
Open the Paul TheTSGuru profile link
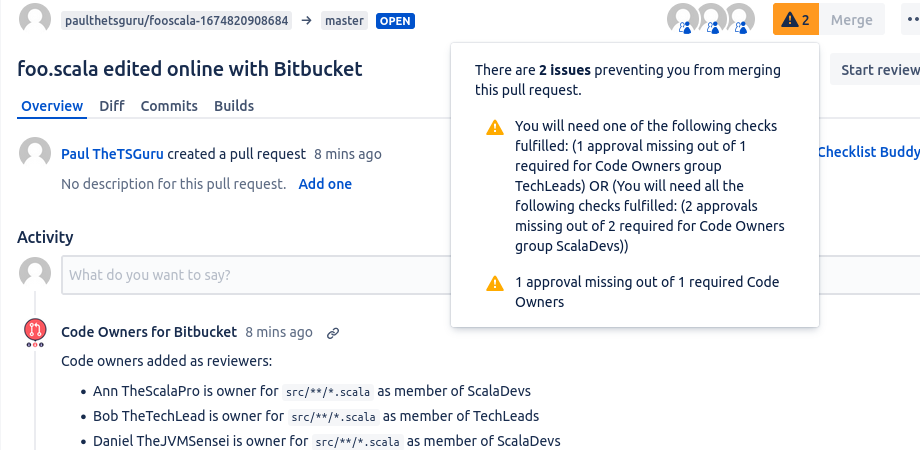(113, 154)
